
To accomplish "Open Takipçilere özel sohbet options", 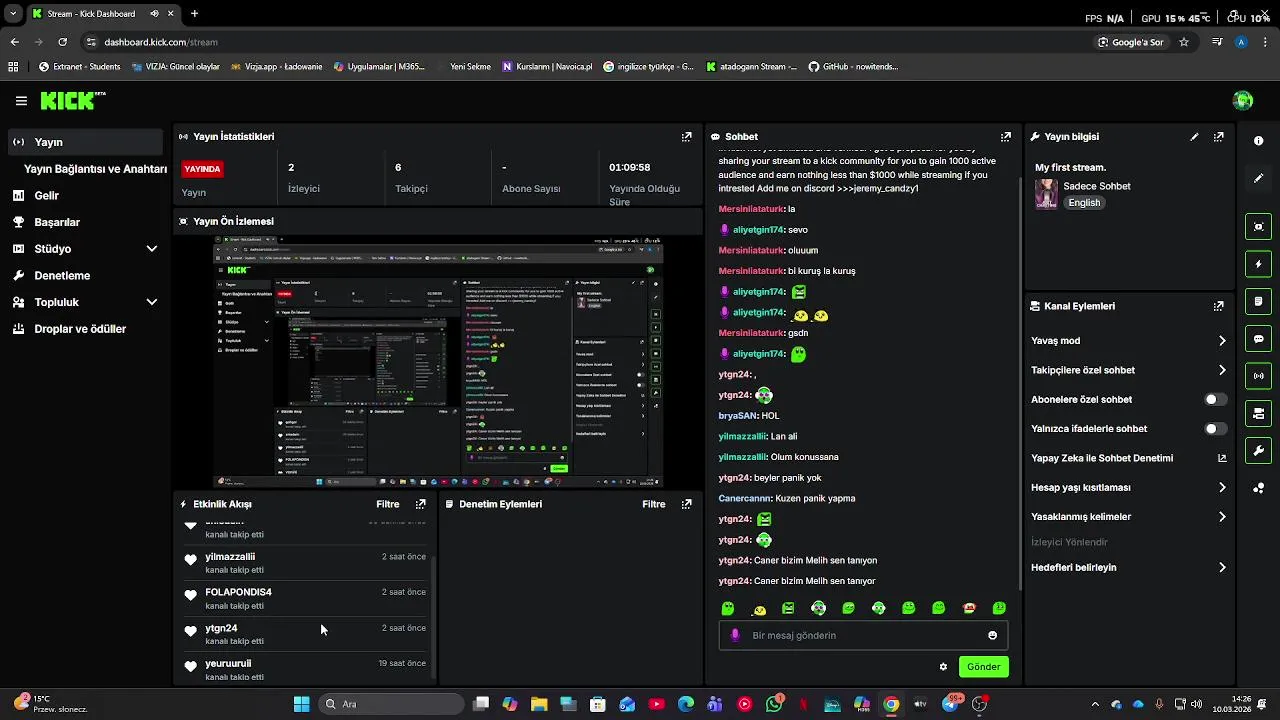I will pyautogui.click(x=1129, y=370).
